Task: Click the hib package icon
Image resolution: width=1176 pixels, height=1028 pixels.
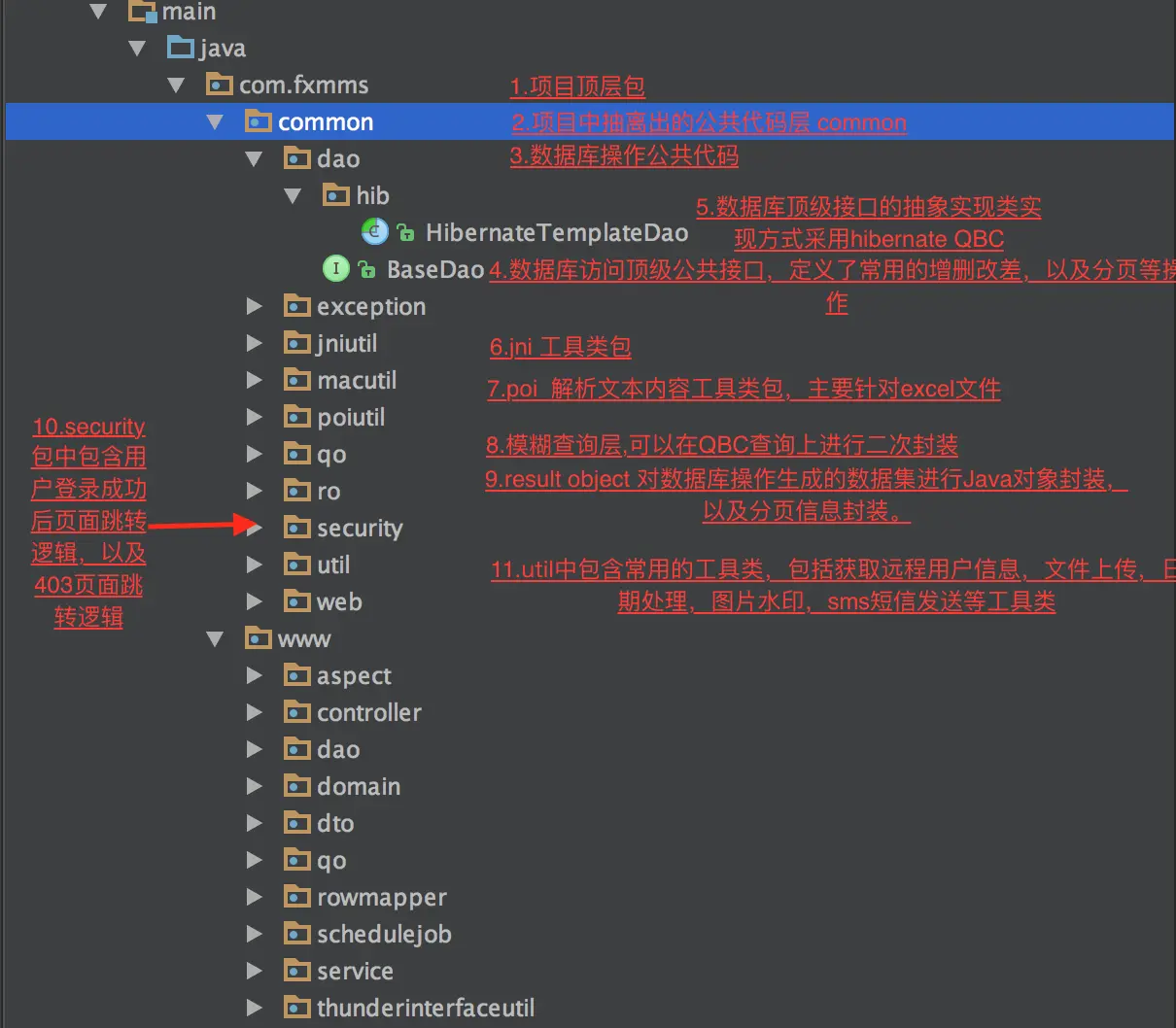Action: tap(336, 195)
